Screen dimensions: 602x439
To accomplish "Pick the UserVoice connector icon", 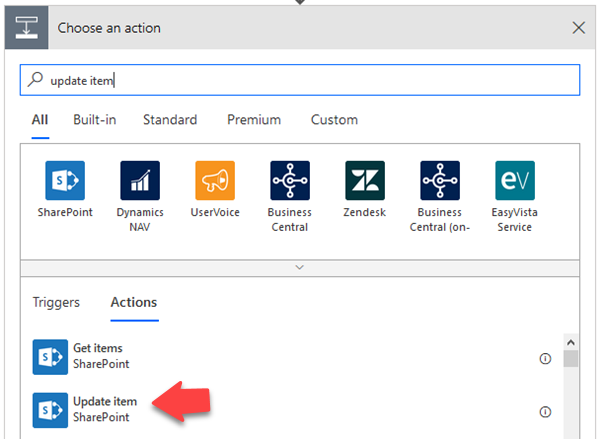I will tap(215, 181).
